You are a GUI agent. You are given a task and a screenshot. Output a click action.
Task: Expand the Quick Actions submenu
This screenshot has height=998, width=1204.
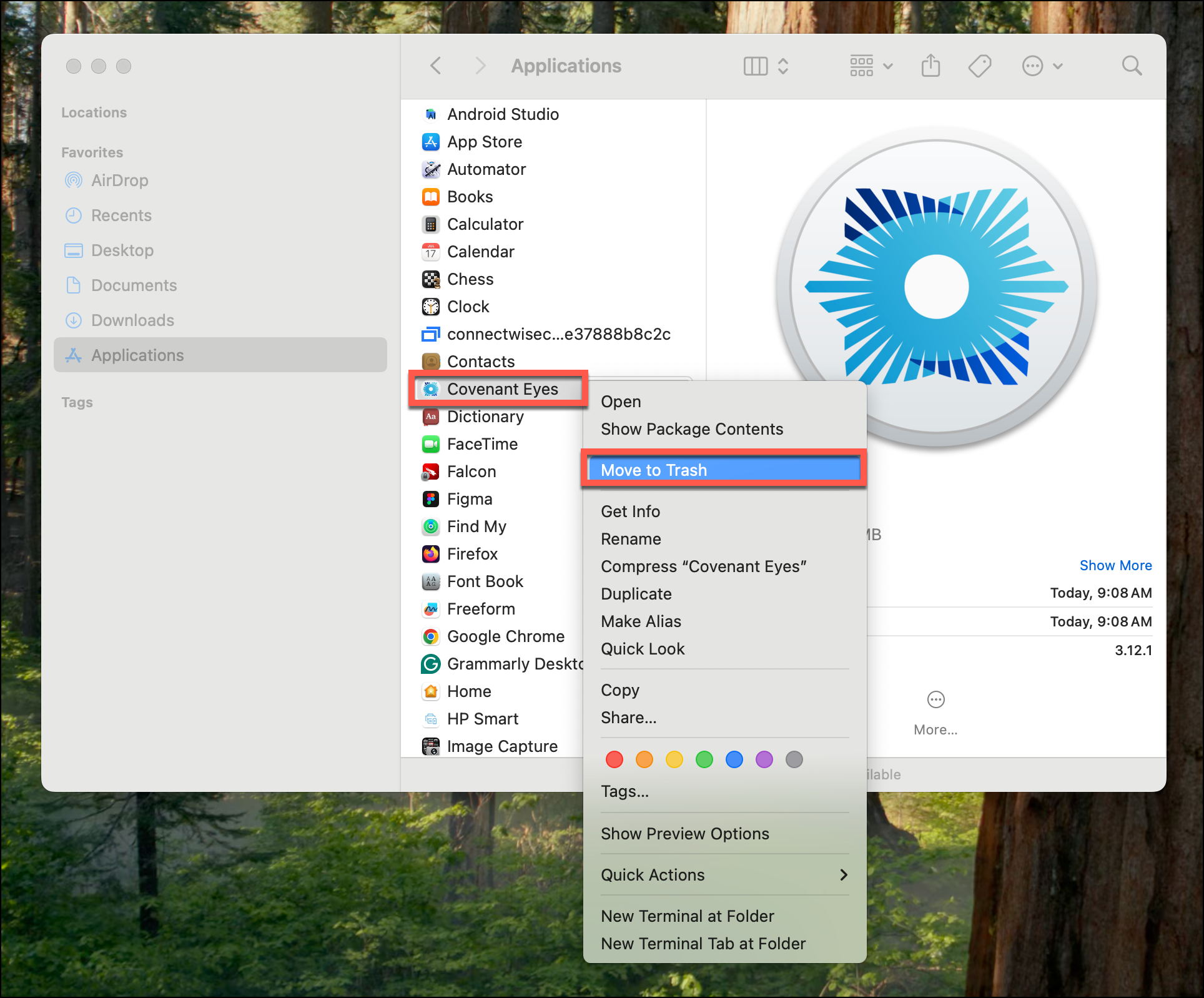724,875
